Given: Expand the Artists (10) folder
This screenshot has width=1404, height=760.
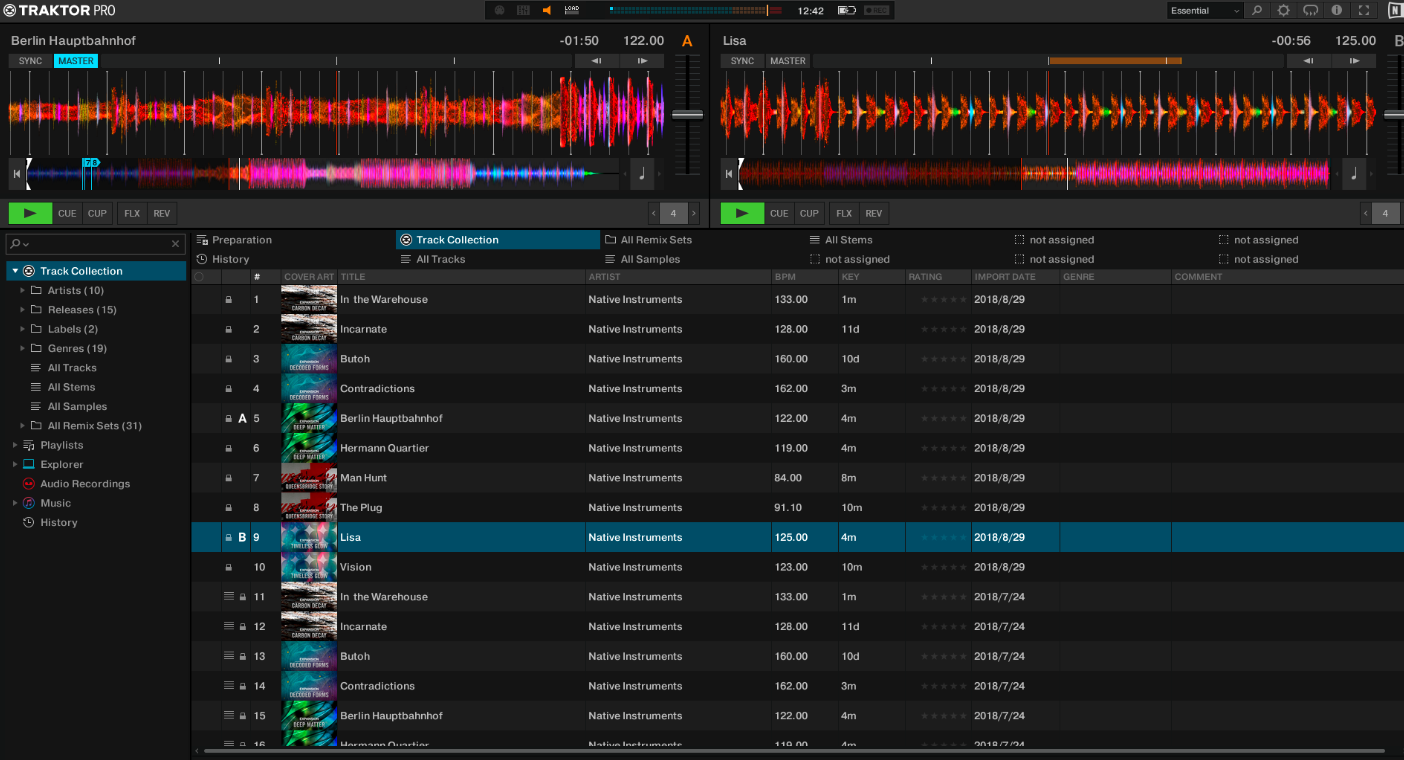Looking at the screenshot, I should pyautogui.click(x=24, y=291).
